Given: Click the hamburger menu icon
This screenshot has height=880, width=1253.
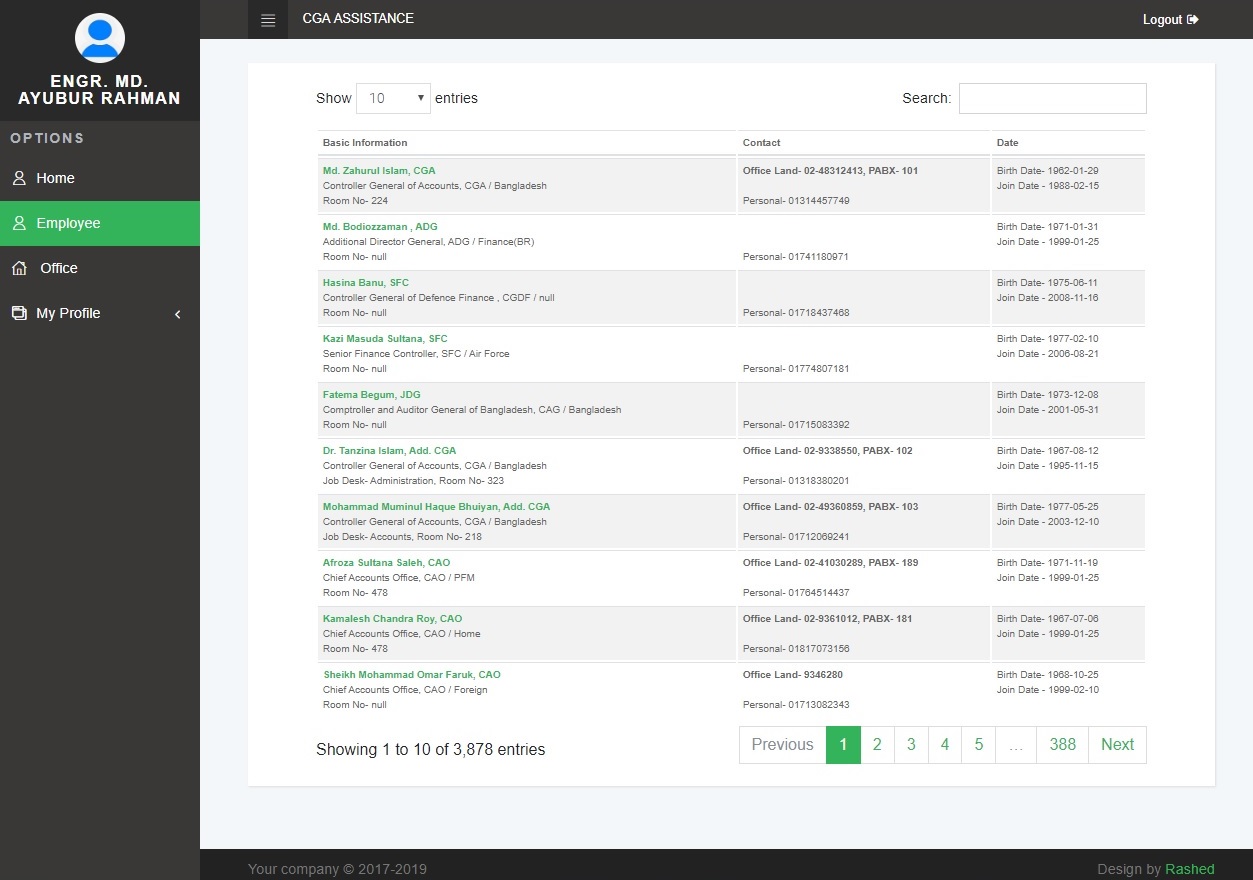Looking at the screenshot, I should click(x=268, y=20).
